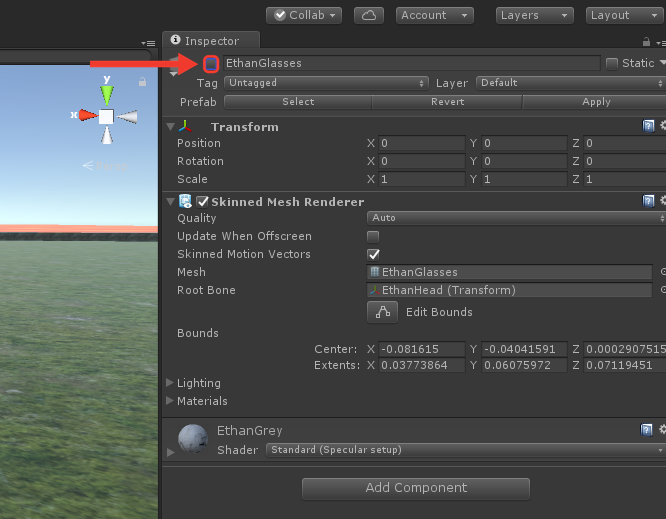Screen dimensions: 666x519
Task: Click the Root Bone field EthanHead (Transform)
Action: [509, 290]
